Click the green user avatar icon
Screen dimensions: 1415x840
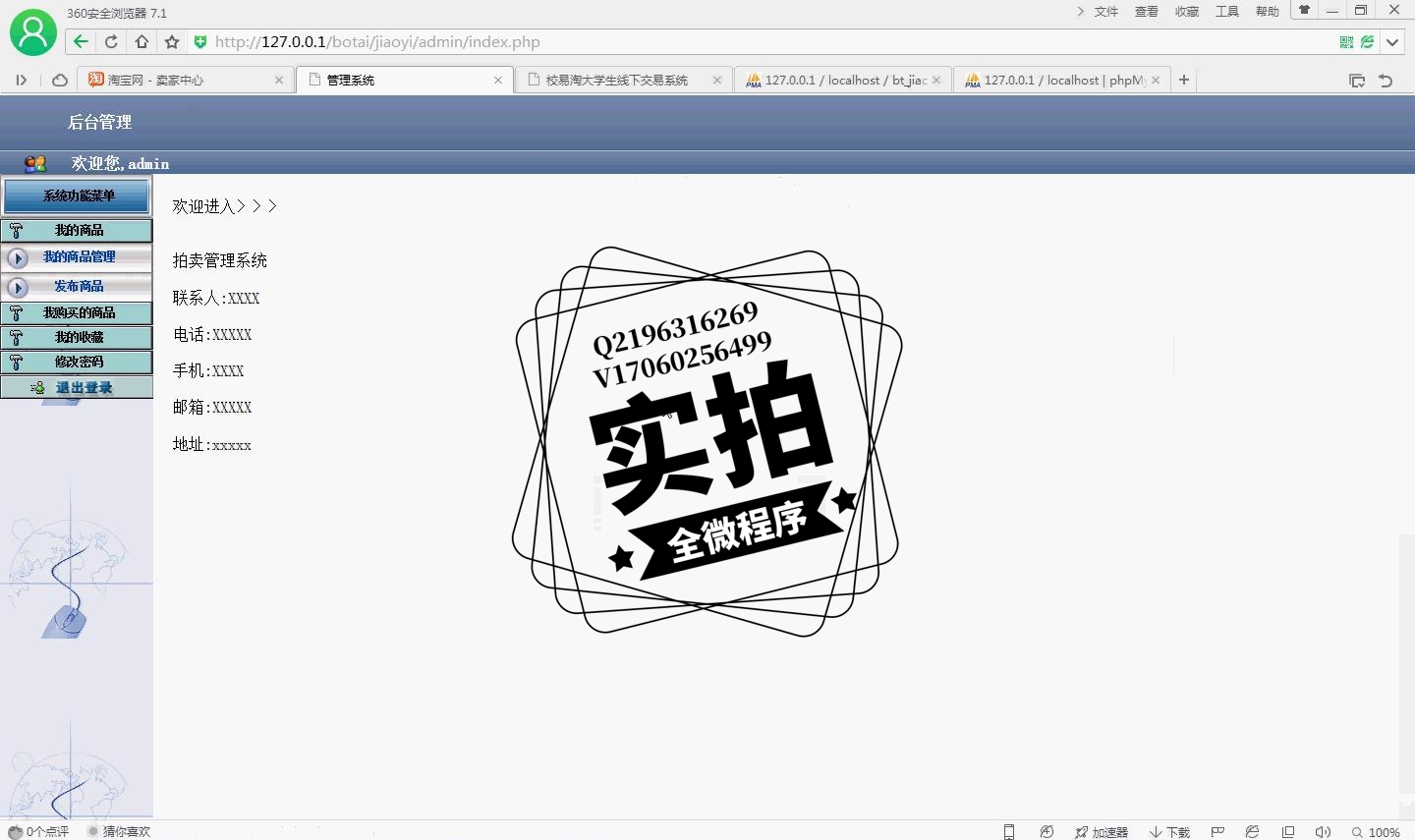click(33, 32)
